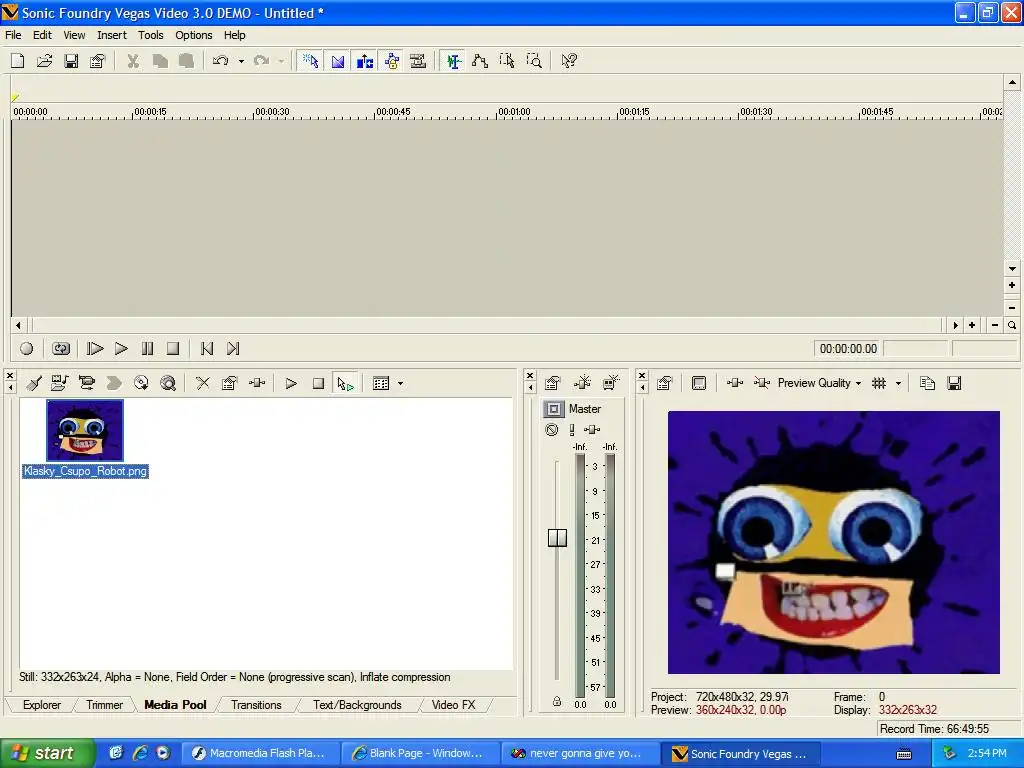
Task: Select the Normal Edit tool
Action: 453,61
